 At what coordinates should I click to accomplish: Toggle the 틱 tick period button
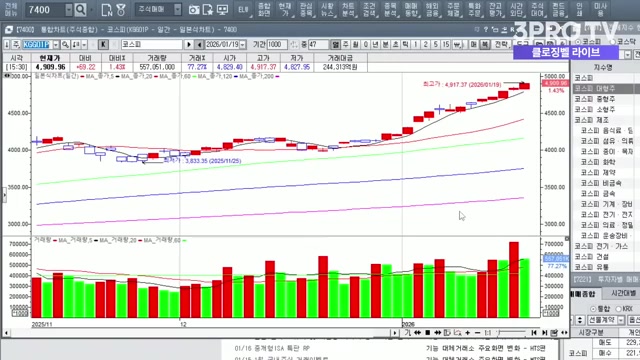[405, 44]
